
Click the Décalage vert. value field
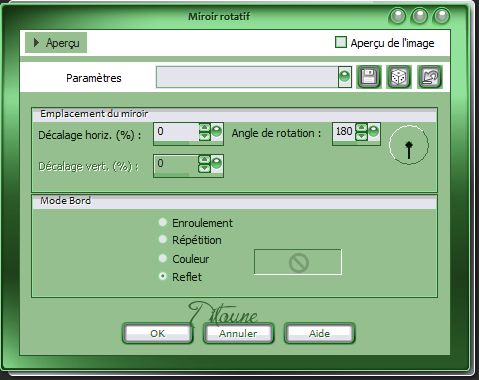click(x=176, y=164)
